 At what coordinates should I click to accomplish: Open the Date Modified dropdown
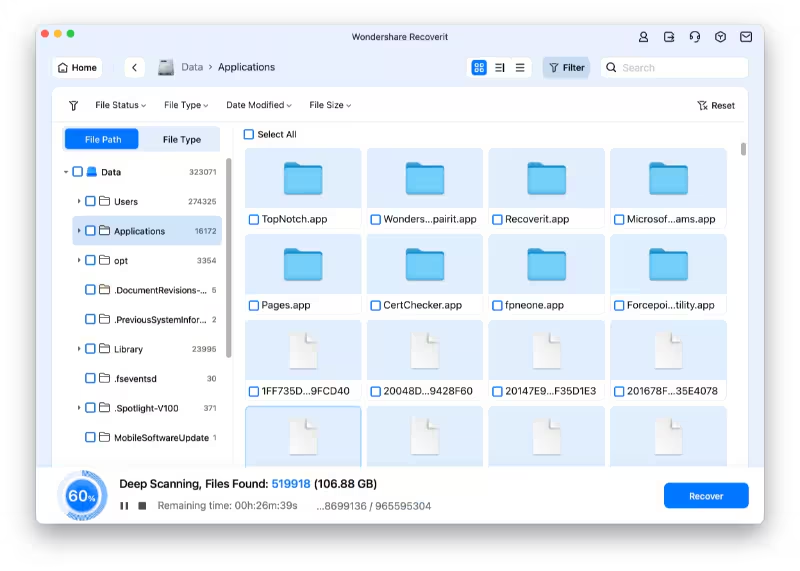coord(258,105)
